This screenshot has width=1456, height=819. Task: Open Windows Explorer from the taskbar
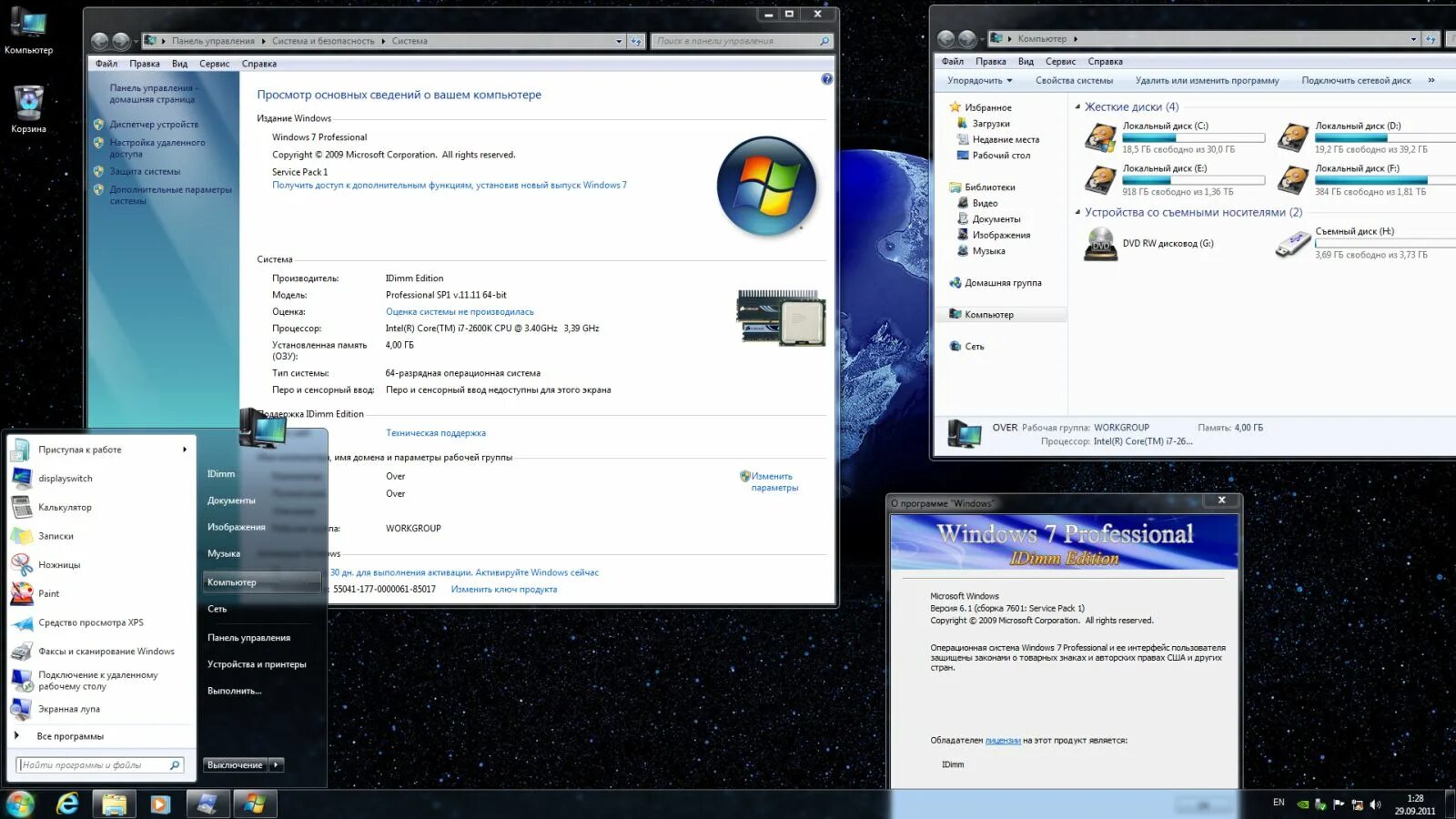pyautogui.click(x=114, y=804)
